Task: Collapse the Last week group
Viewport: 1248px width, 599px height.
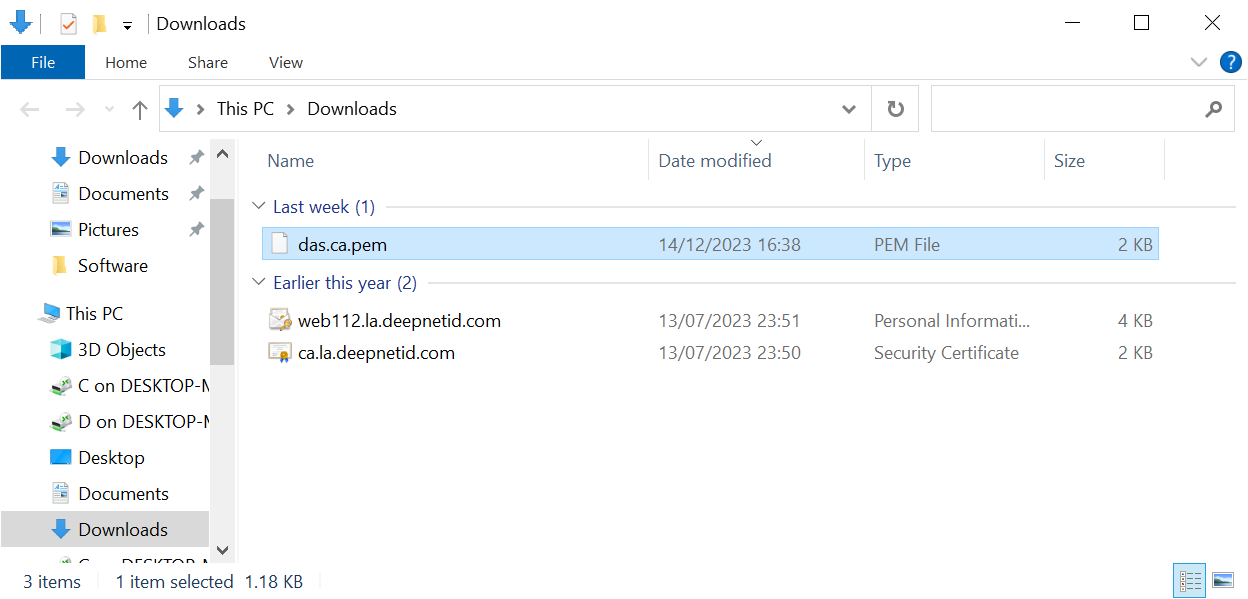Action: [x=260, y=207]
